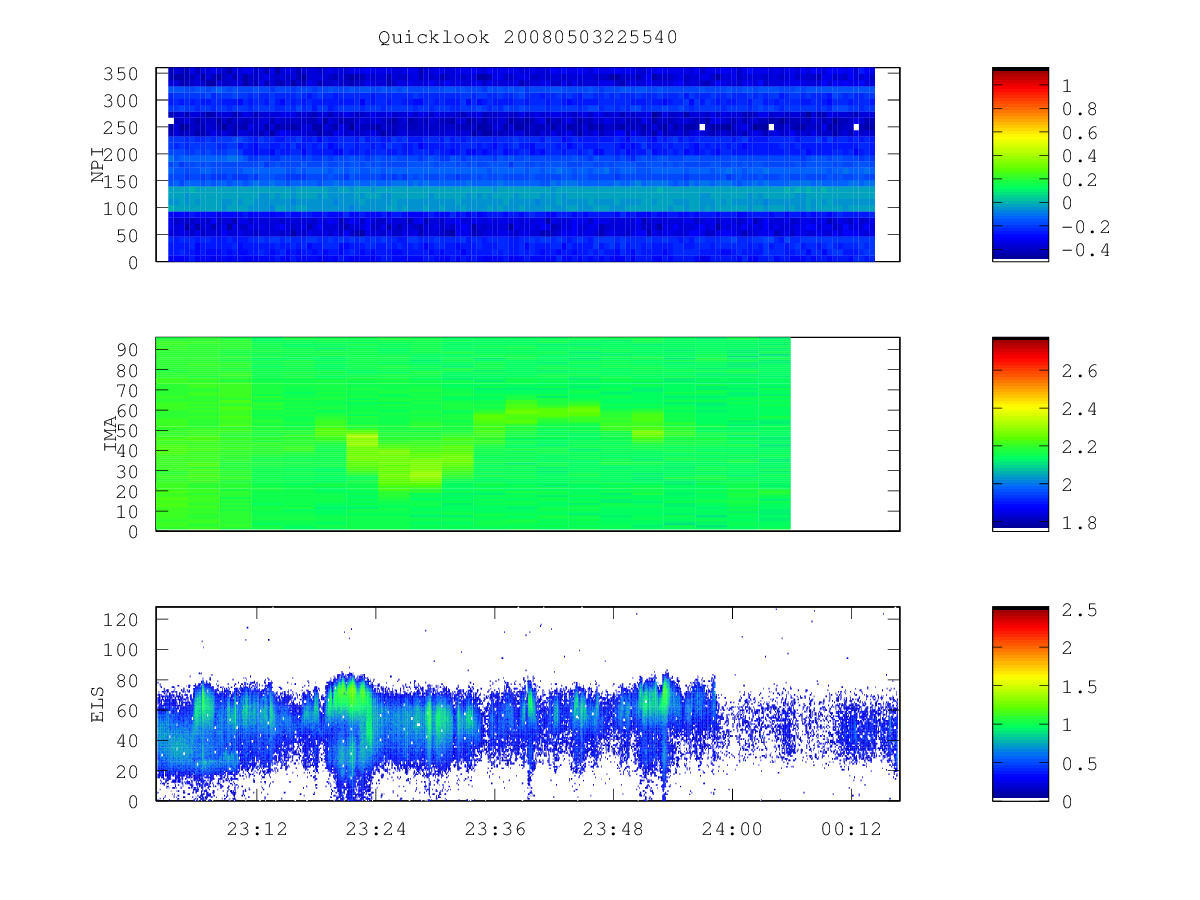Click the plot title Quicklook 20080503225540

pos(528,38)
